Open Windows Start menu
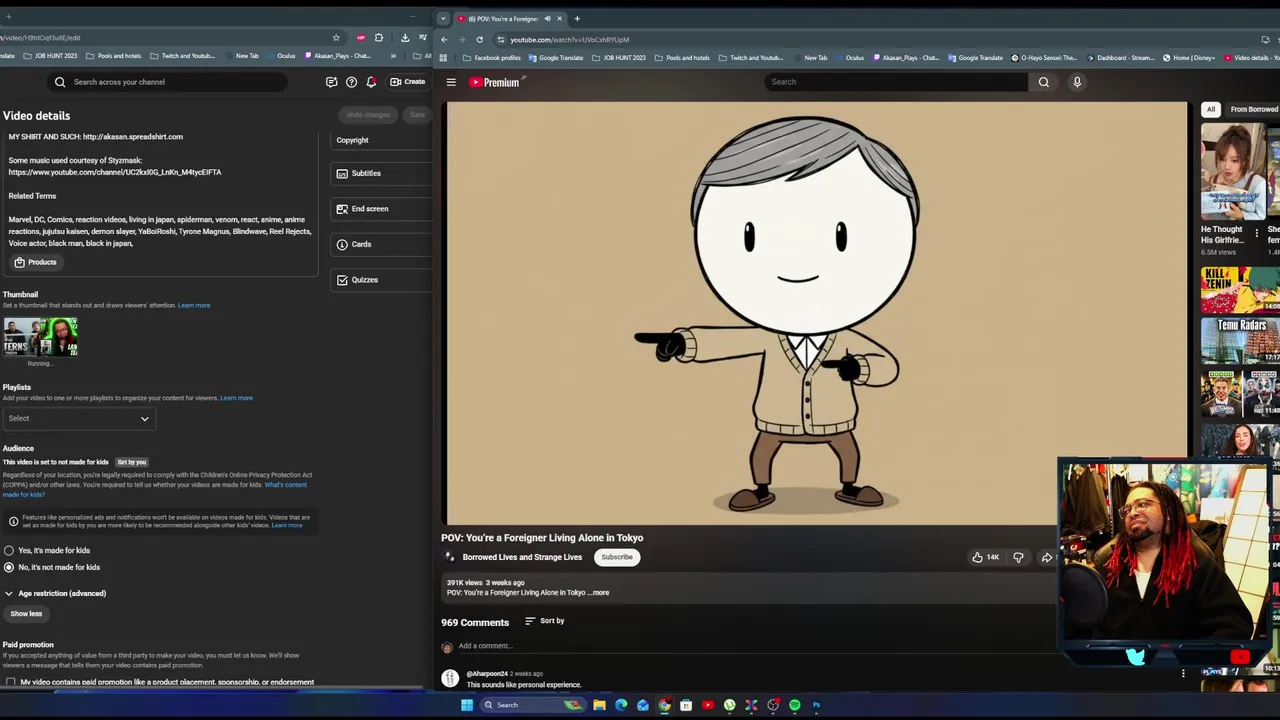Screen dimensions: 1280x720 (466, 705)
